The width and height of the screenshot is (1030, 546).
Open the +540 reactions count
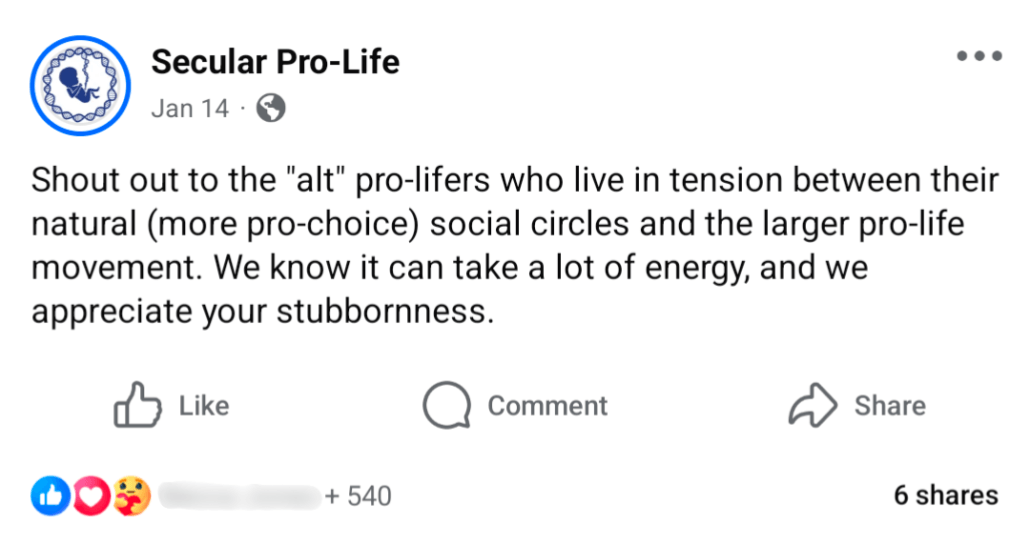pos(358,496)
